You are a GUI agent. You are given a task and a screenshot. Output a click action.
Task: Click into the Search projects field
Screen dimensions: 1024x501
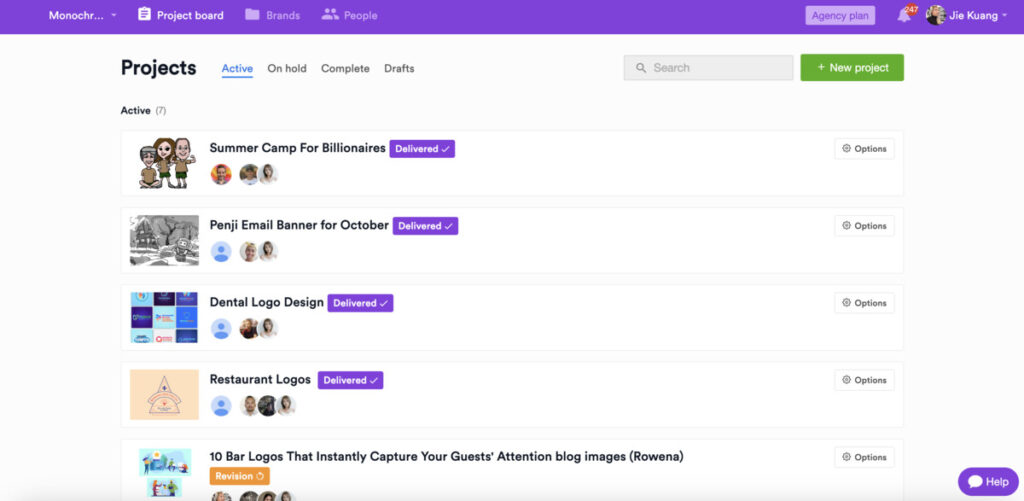click(709, 68)
